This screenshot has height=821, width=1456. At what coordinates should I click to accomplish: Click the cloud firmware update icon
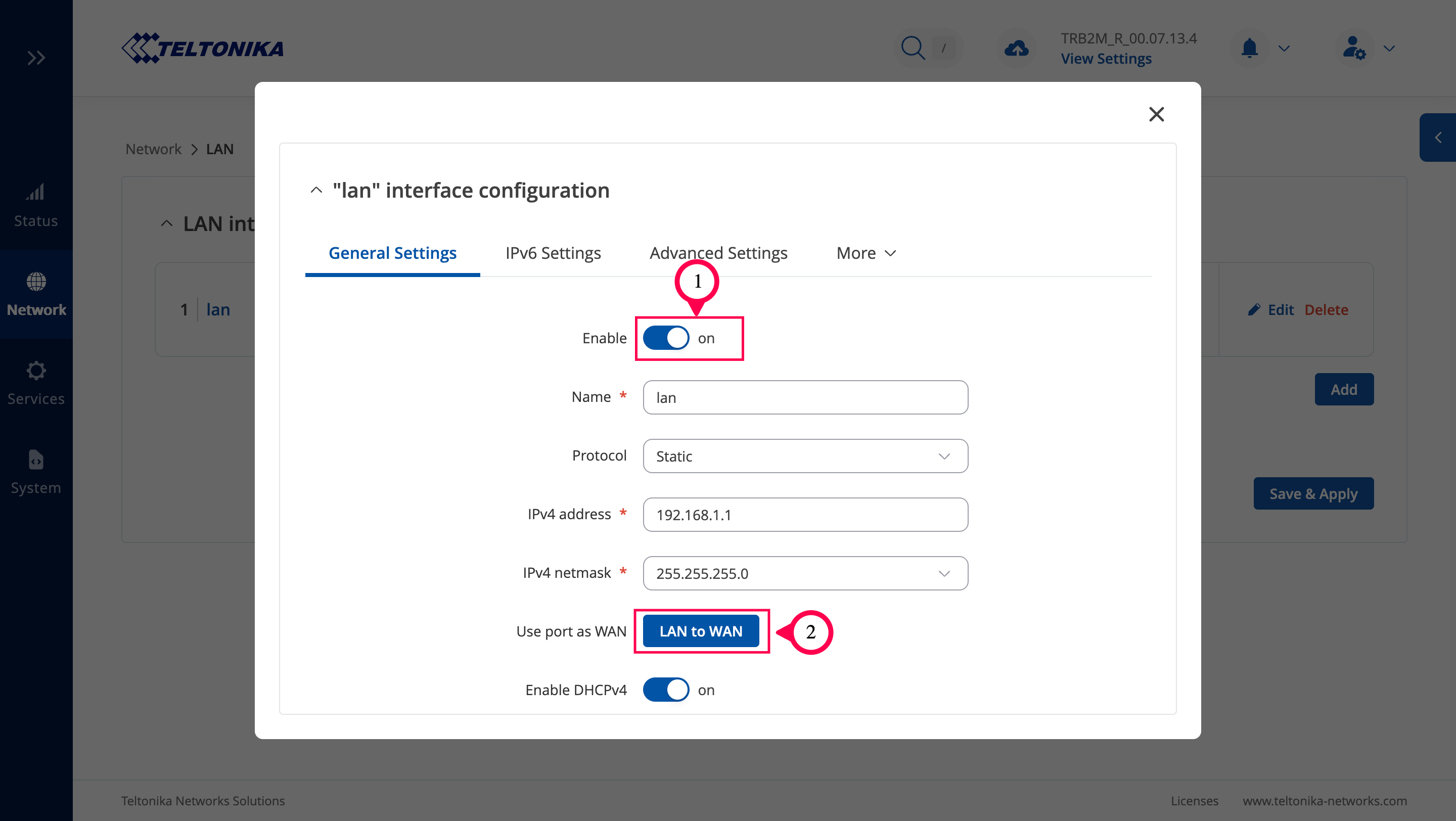coord(1016,48)
